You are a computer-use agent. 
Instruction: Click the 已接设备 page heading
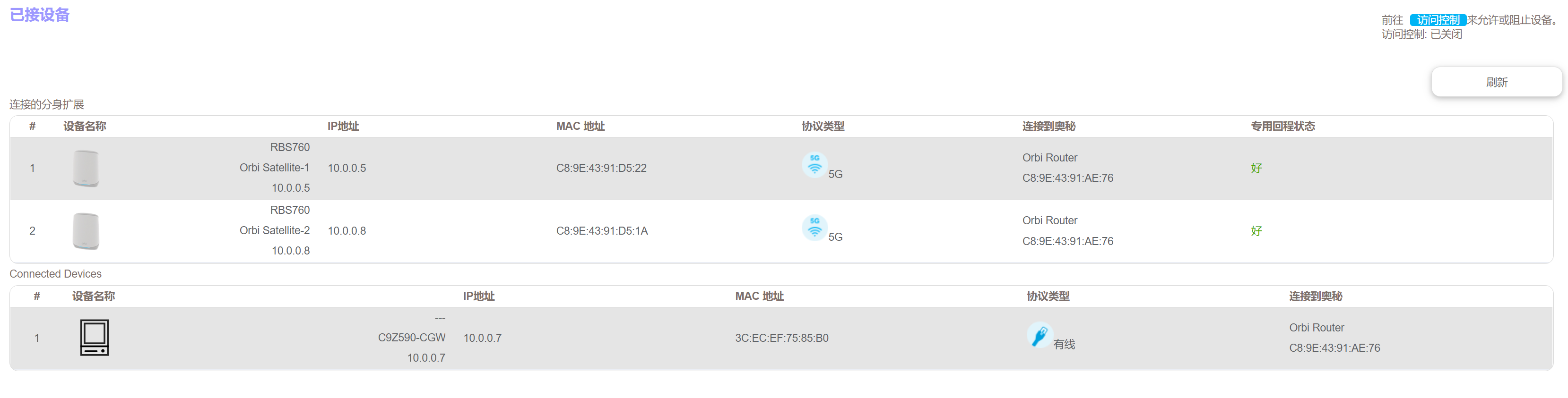click(40, 15)
